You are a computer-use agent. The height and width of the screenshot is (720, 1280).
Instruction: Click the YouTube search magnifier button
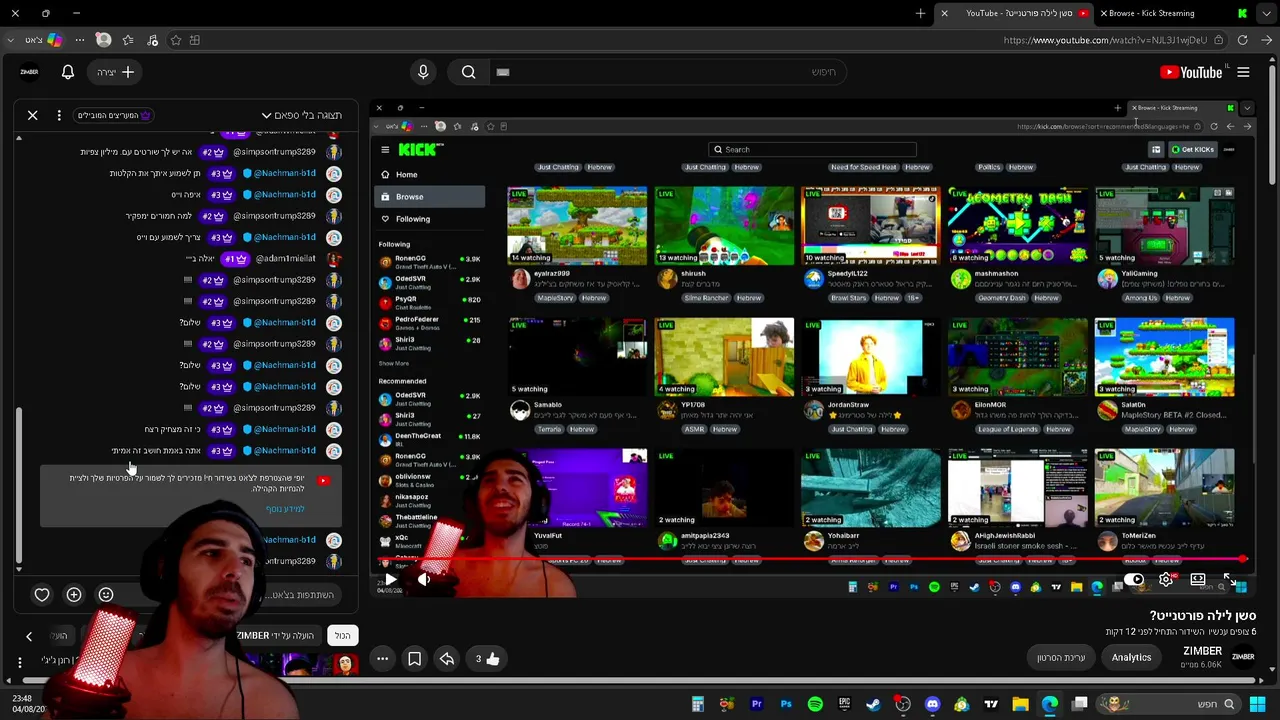[x=468, y=72]
